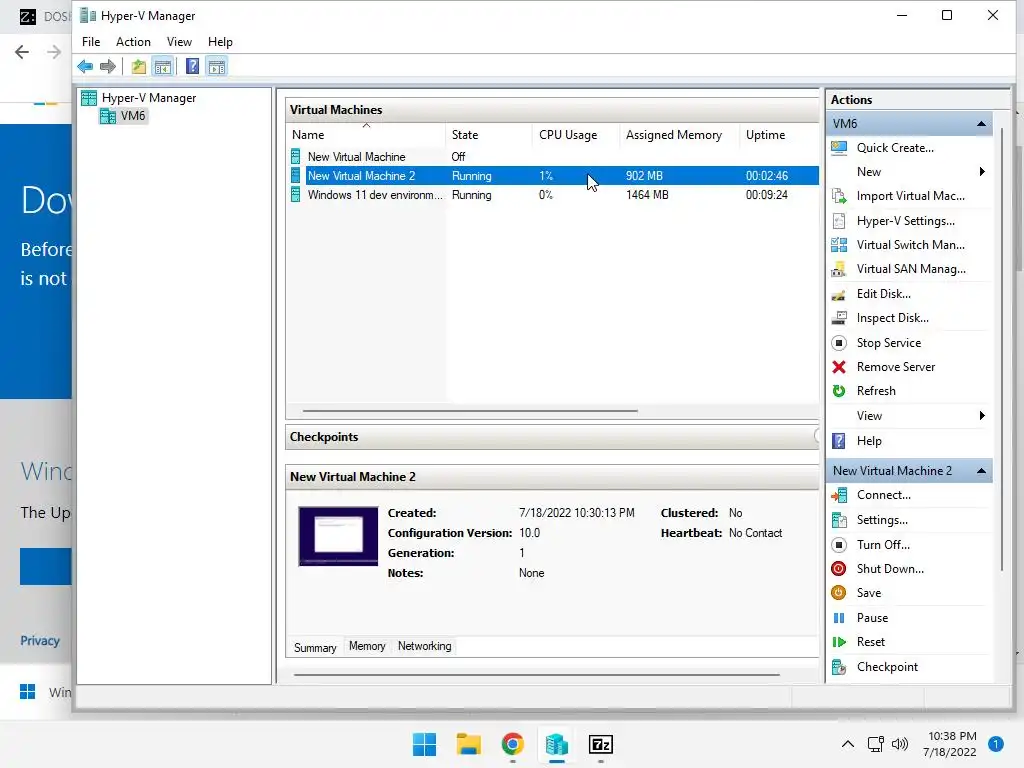The width and height of the screenshot is (1024, 768).
Task: Click the details pane horizontal scrollbar
Action: coord(536,675)
